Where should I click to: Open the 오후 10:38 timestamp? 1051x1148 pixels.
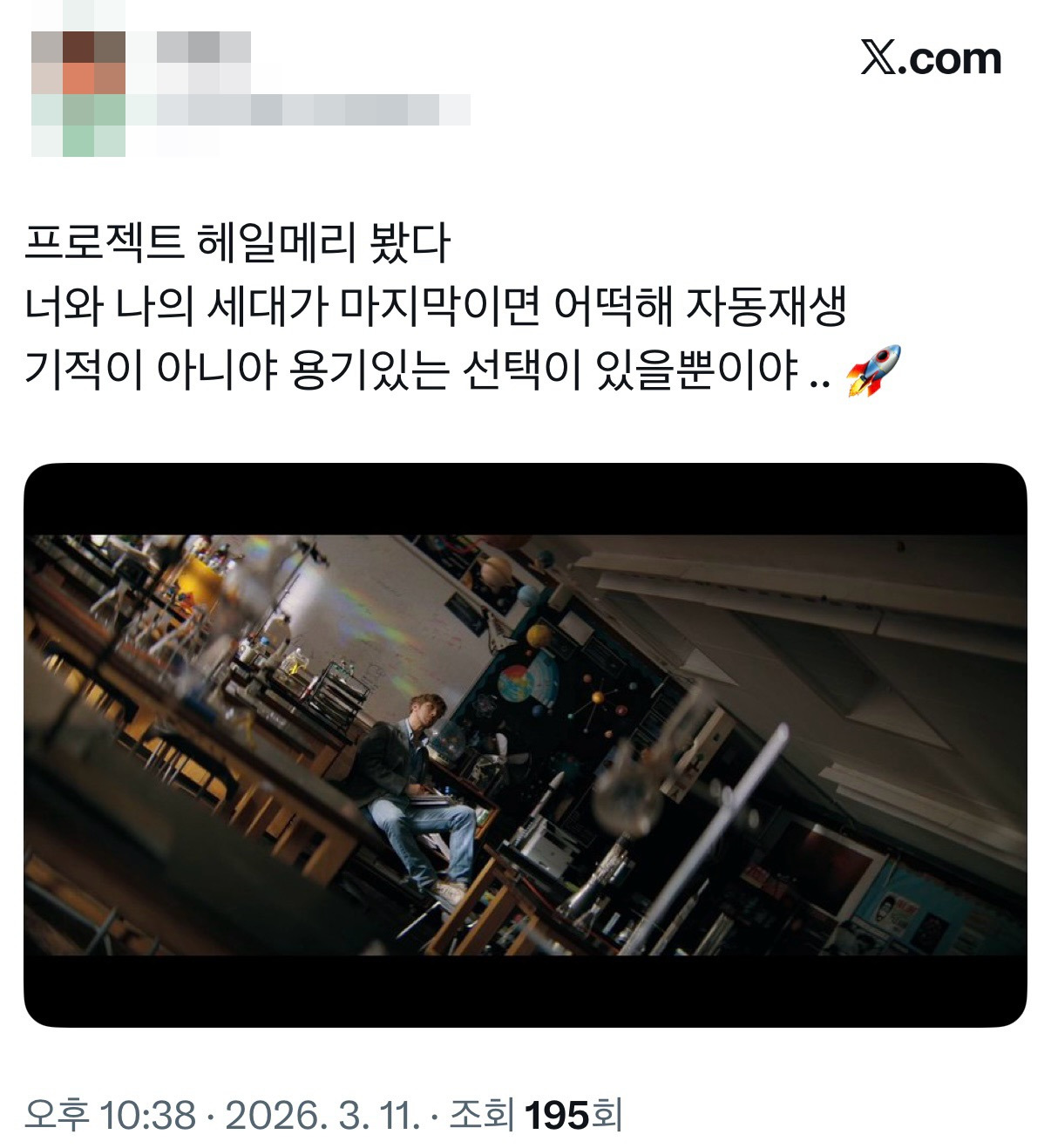pyautogui.click(x=110, y=1114)
